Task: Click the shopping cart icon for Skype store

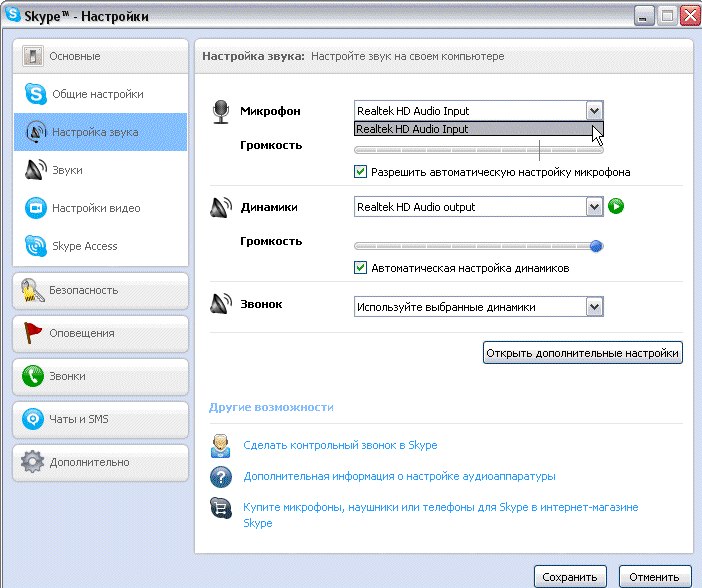Action: point(221,508)
